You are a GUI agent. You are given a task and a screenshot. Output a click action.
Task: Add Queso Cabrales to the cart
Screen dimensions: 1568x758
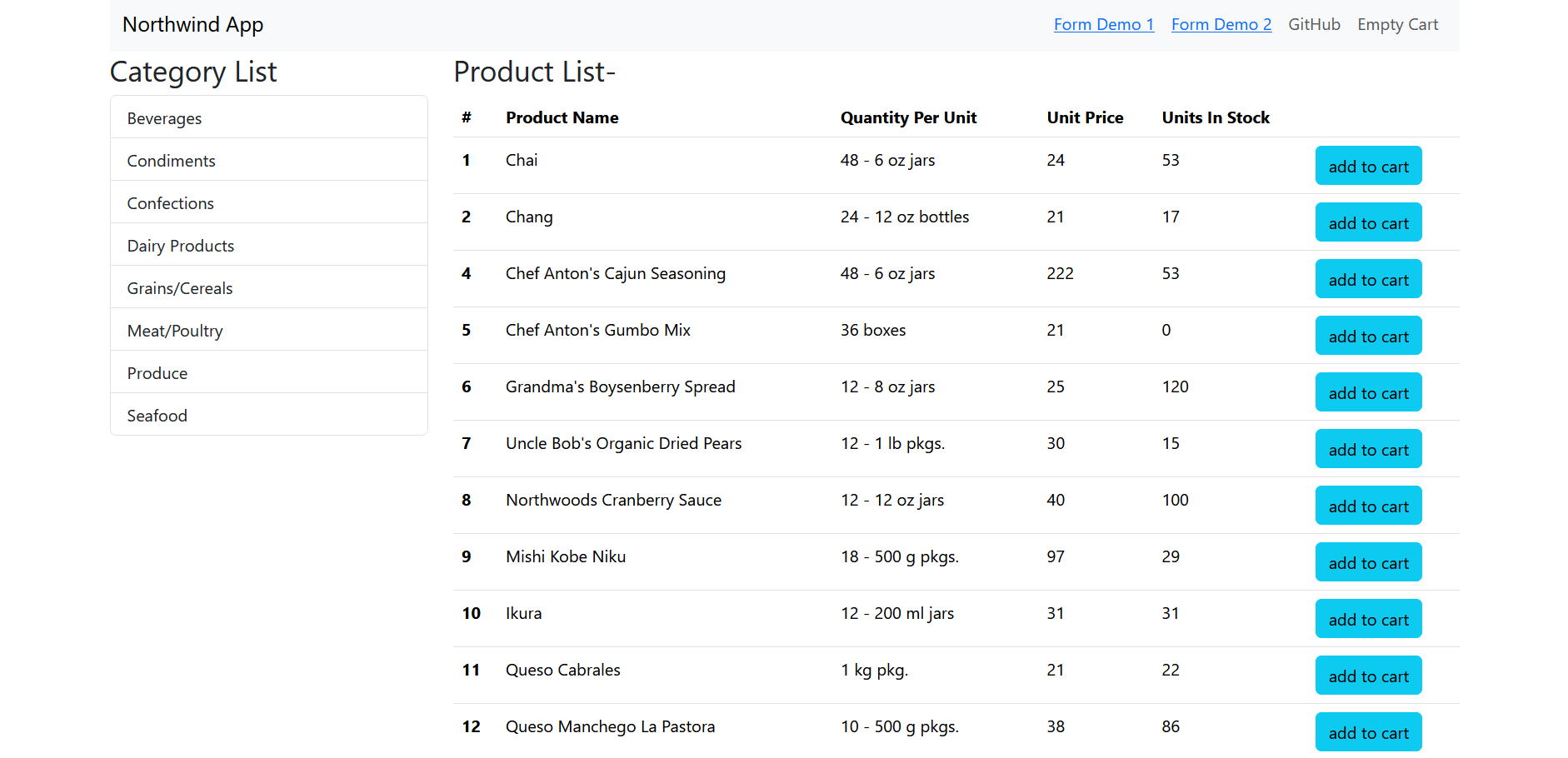point(1368,676)
